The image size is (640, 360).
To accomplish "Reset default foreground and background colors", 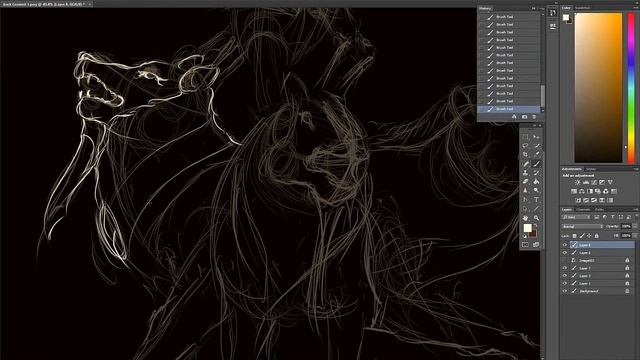I will coord(525,236).
